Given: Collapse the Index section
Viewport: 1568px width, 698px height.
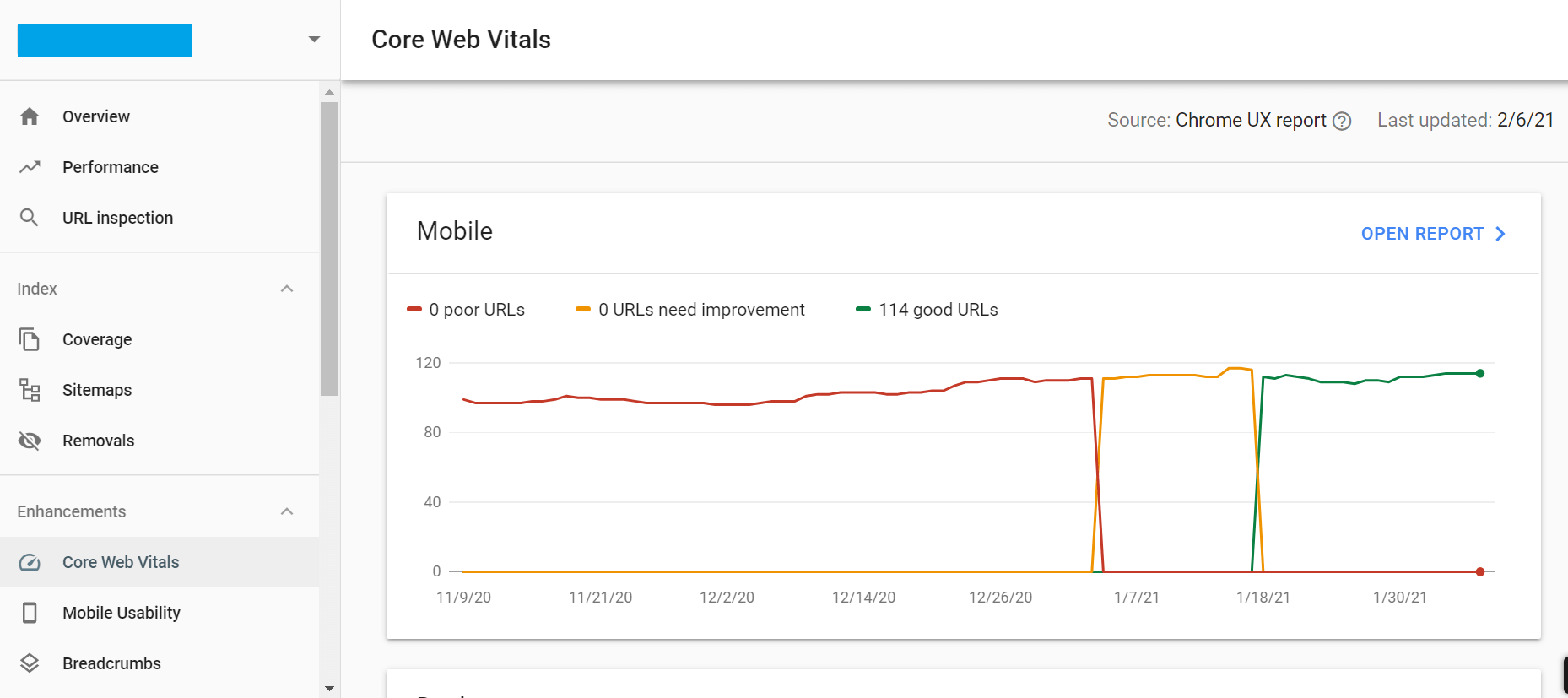Looking at the screenshot, I should (287, 289).
